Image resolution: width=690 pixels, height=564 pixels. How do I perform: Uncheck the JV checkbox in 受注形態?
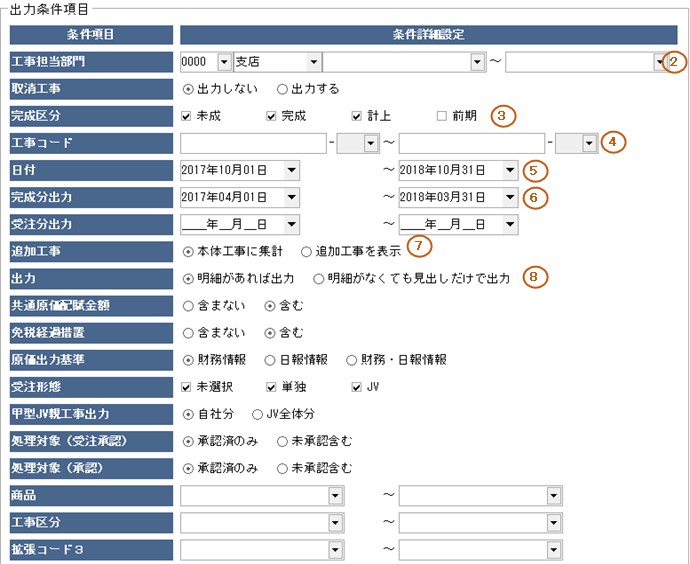pos(357,387)
